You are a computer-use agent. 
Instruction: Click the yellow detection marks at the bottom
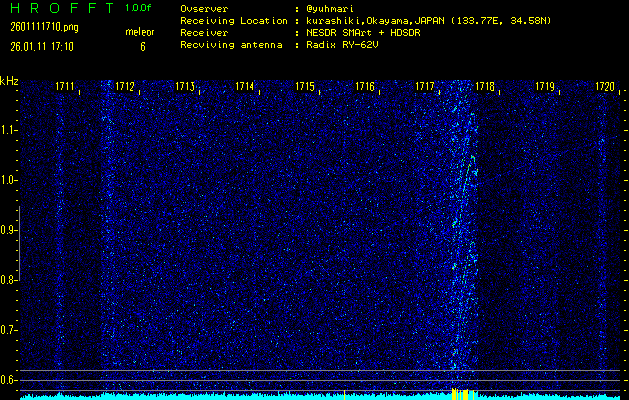pos(459,392)
